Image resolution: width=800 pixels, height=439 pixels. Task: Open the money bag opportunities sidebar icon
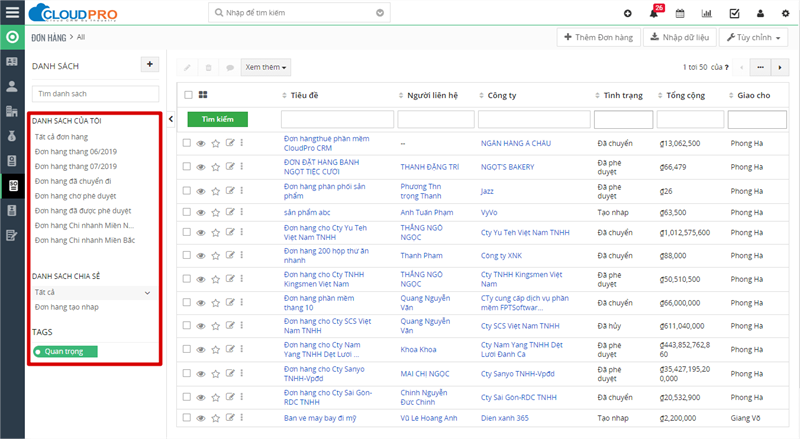click(12, 136)
